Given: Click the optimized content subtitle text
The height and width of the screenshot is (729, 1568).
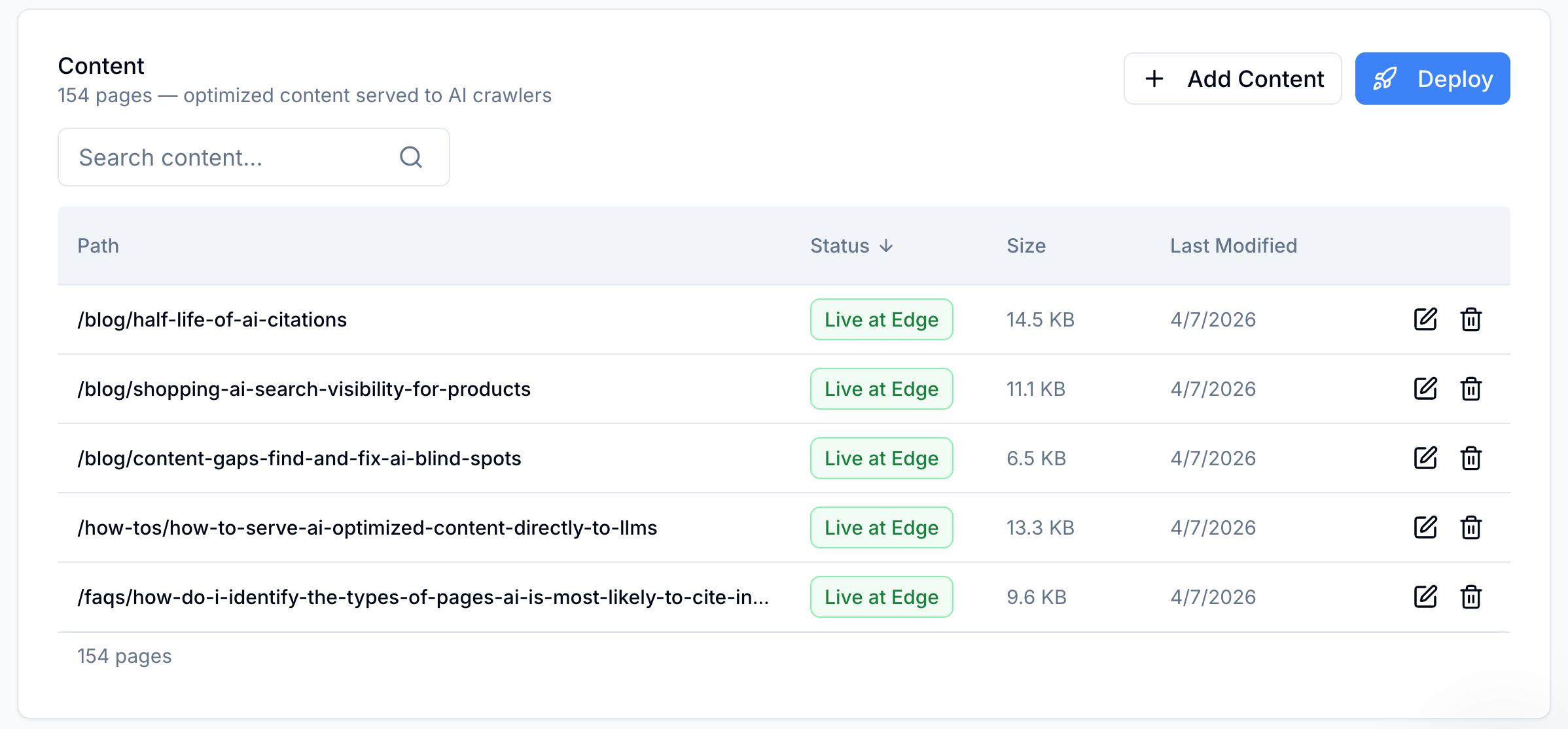Looking at the screenshot, I should point(305,96).
